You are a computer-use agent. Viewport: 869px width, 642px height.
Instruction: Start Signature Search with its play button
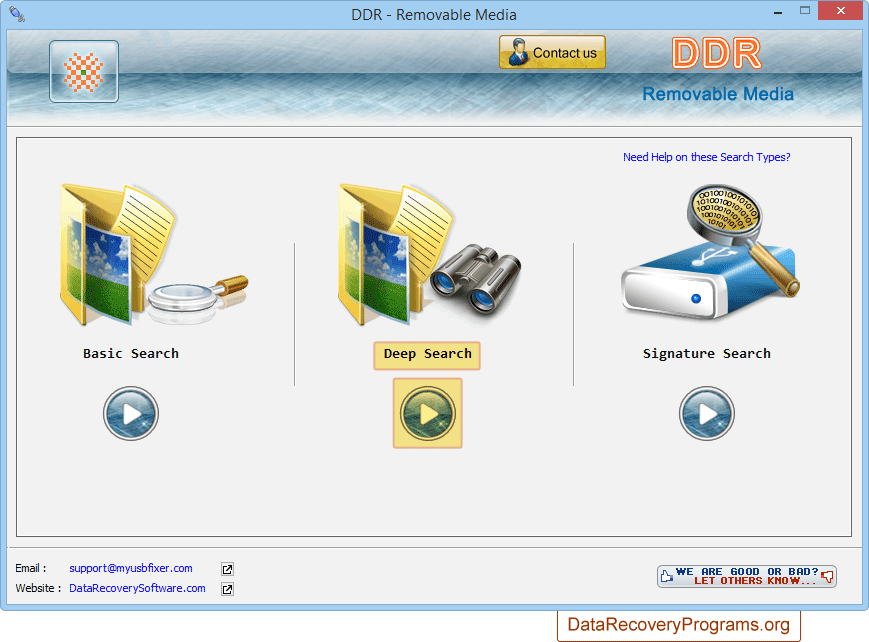[707, 414]
